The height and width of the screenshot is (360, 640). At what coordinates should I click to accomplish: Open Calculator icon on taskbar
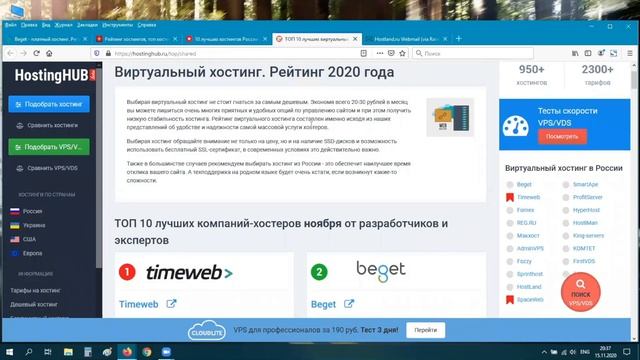click(x=88, y=352)
